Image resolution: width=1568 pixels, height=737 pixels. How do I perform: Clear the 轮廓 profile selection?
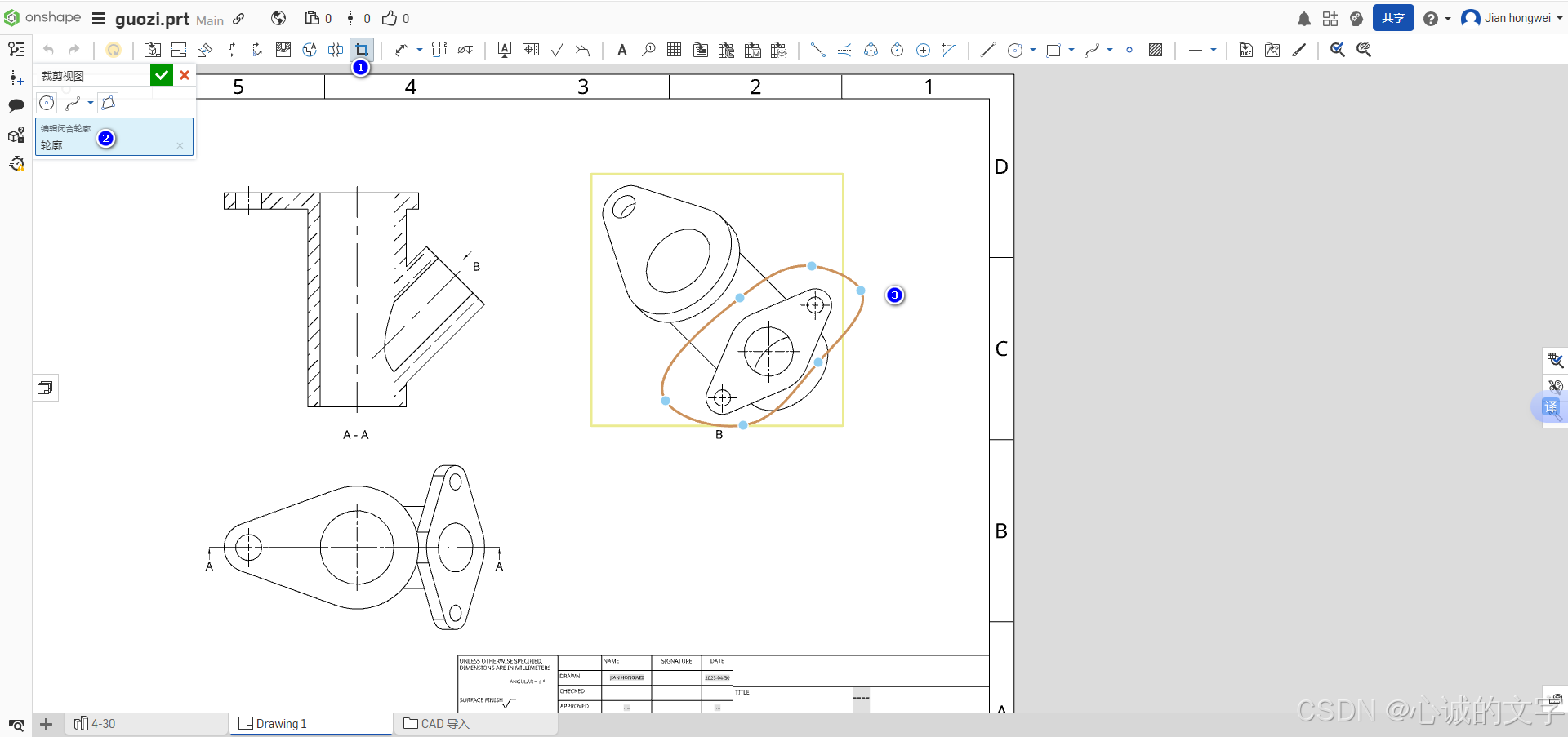tap(180, 145)
